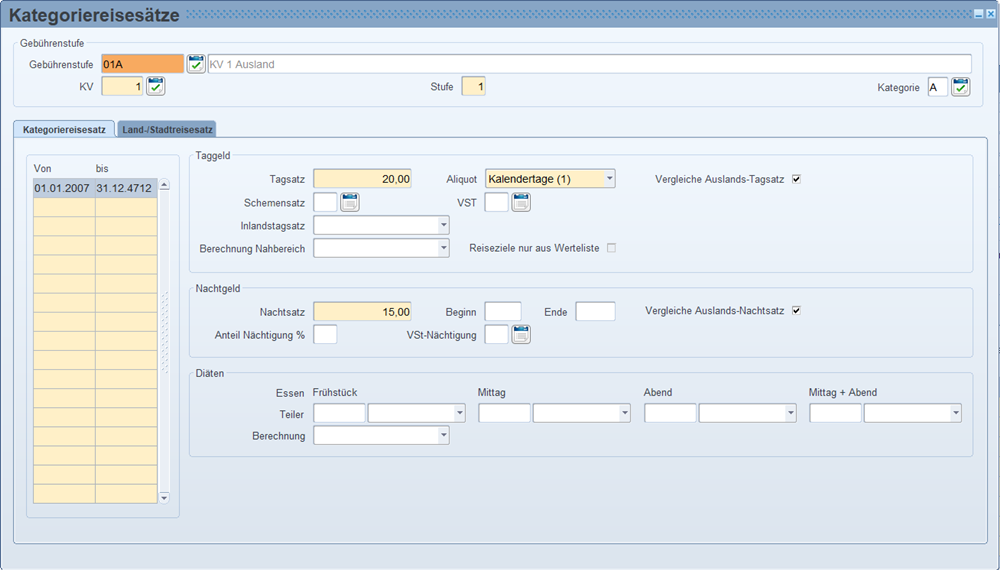
Task: Open value list icon next to Kategorie
Action: tap(961, 87)
